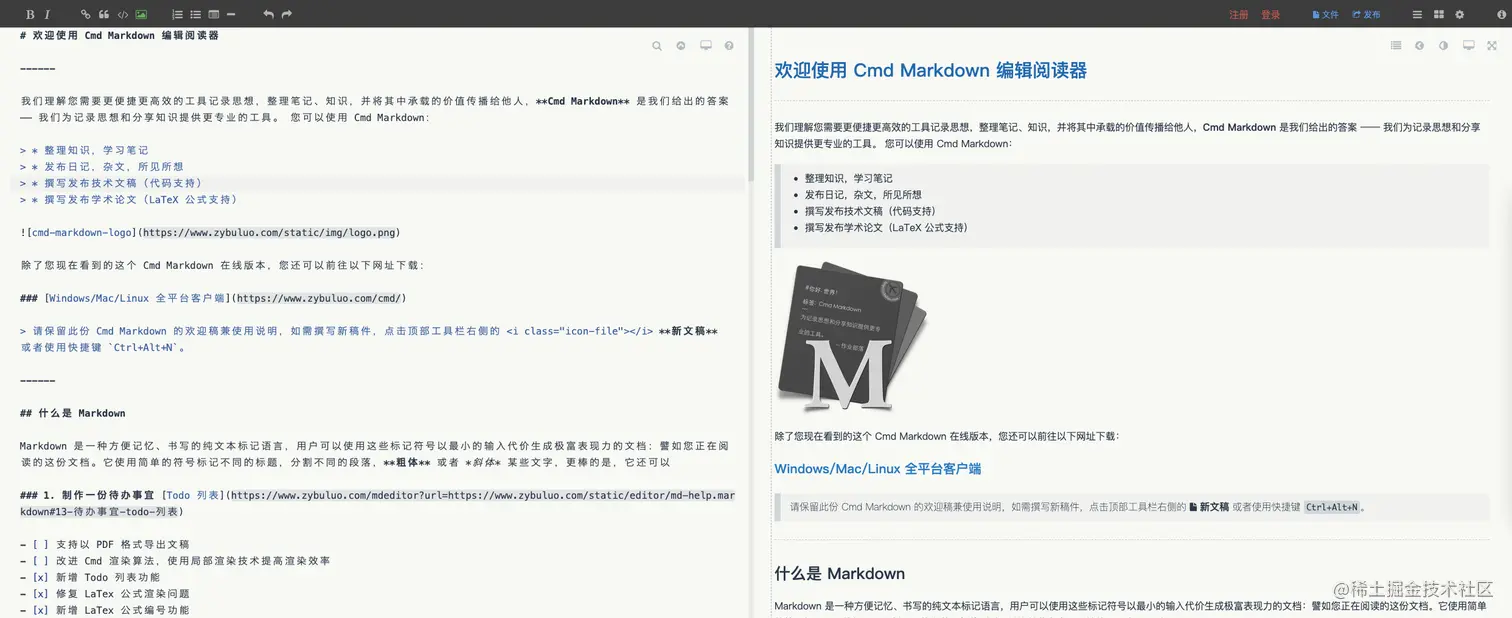Apply italic formatting in the editor toolbar
The width and height of the screenshot is (1512, 618).
click(x=47, y=14)
